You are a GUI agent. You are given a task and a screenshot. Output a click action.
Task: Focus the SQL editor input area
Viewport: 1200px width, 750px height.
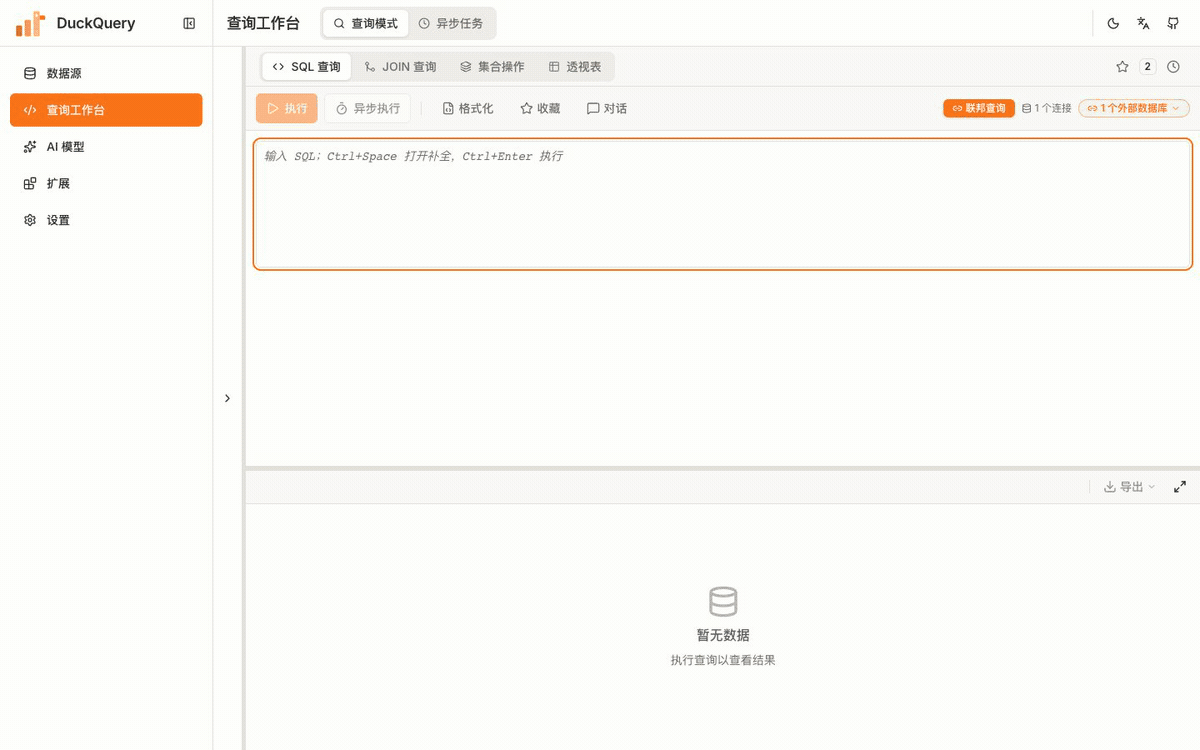point(723,204)
